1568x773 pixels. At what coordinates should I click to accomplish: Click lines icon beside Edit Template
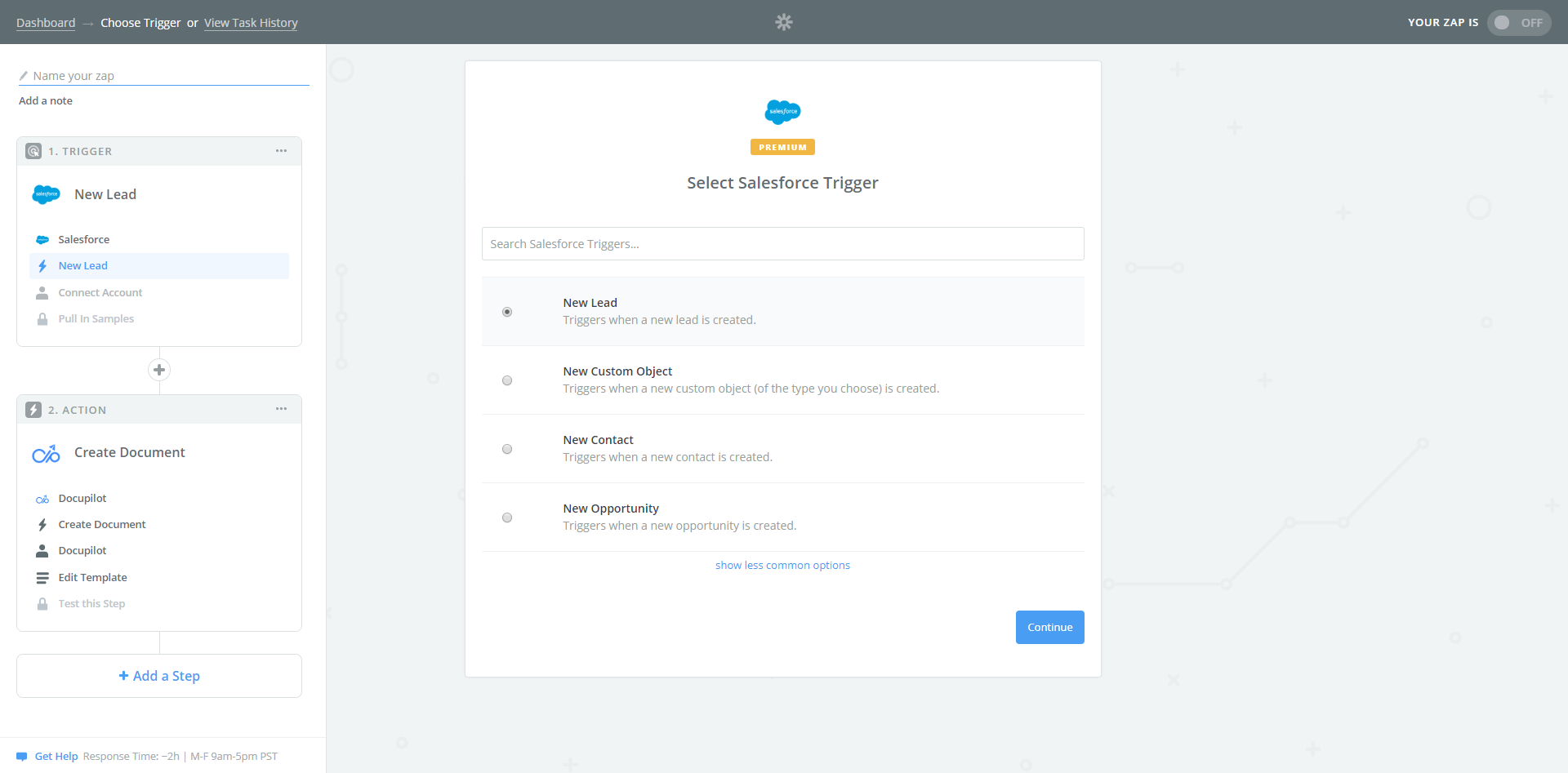coord(42,578)
